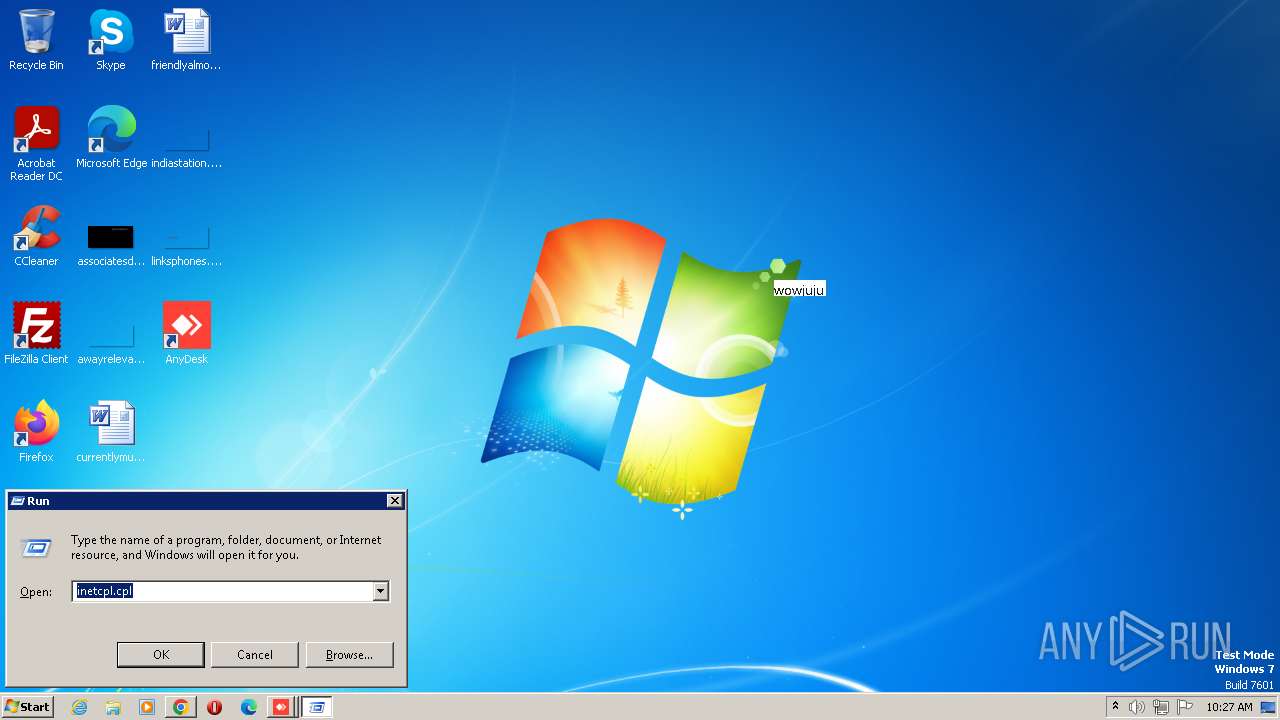Image resolution: width=1280 pixels, height=720 pixels.
Task: Click the 10:27 AM system clock
Action: click(x=1229, y=707)
